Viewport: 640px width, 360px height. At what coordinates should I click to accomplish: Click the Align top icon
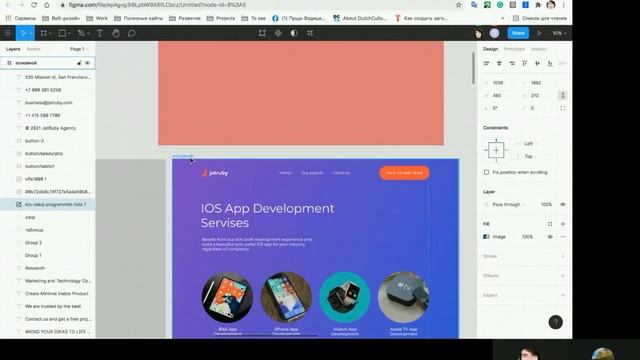click(x=524, y=63)
